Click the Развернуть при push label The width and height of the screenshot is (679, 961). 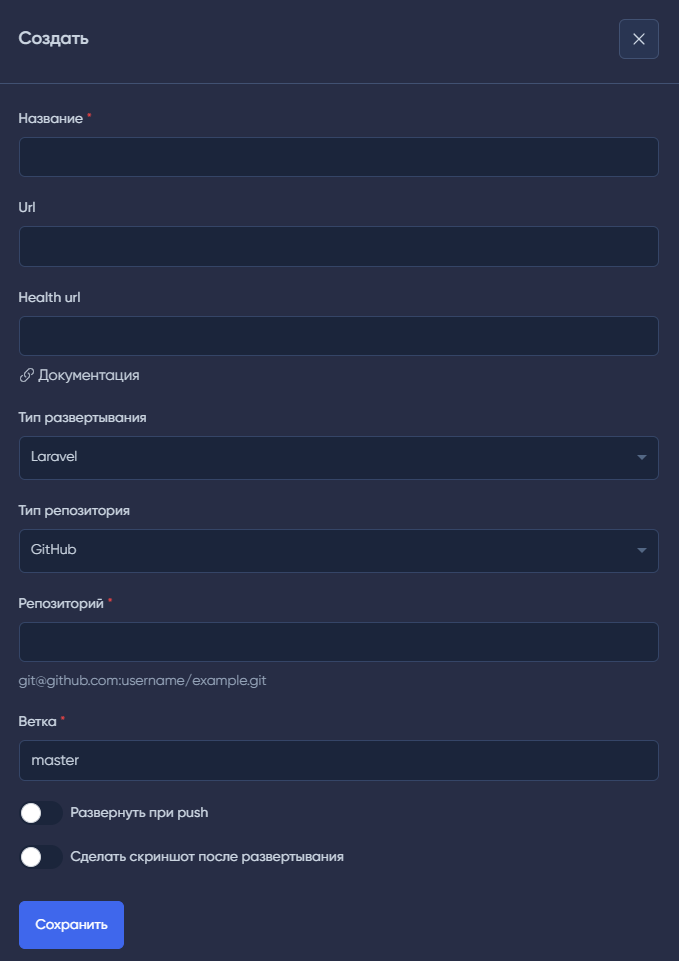(x=139, y=813)
